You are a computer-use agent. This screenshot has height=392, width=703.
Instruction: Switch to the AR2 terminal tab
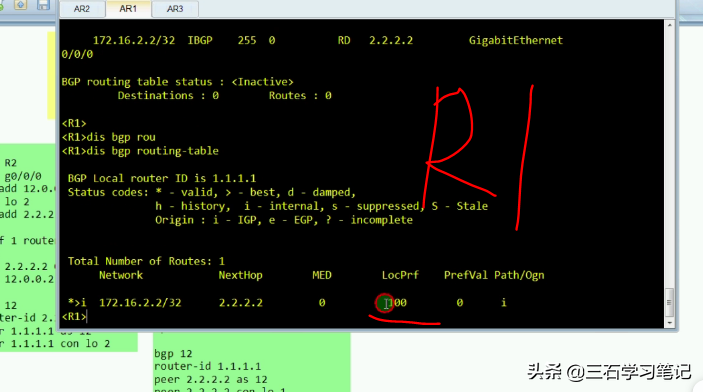click(x=82, y=9)
